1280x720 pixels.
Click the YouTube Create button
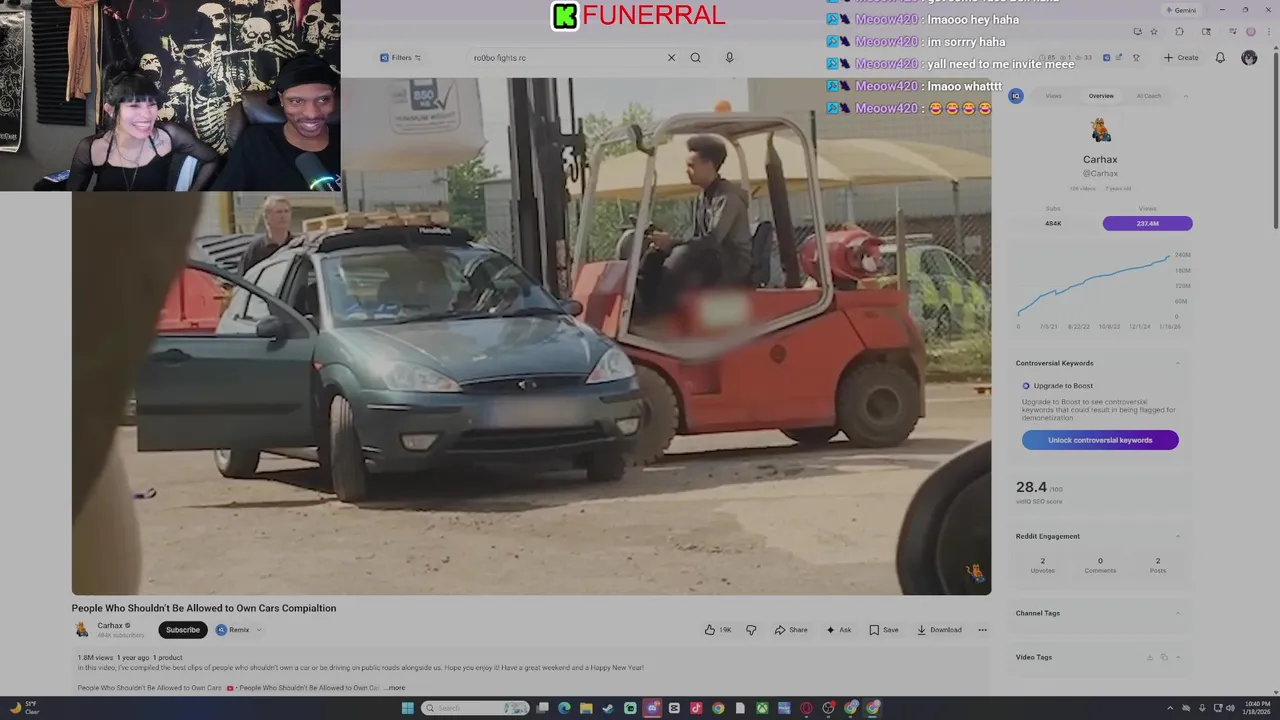click(1181, 58)
